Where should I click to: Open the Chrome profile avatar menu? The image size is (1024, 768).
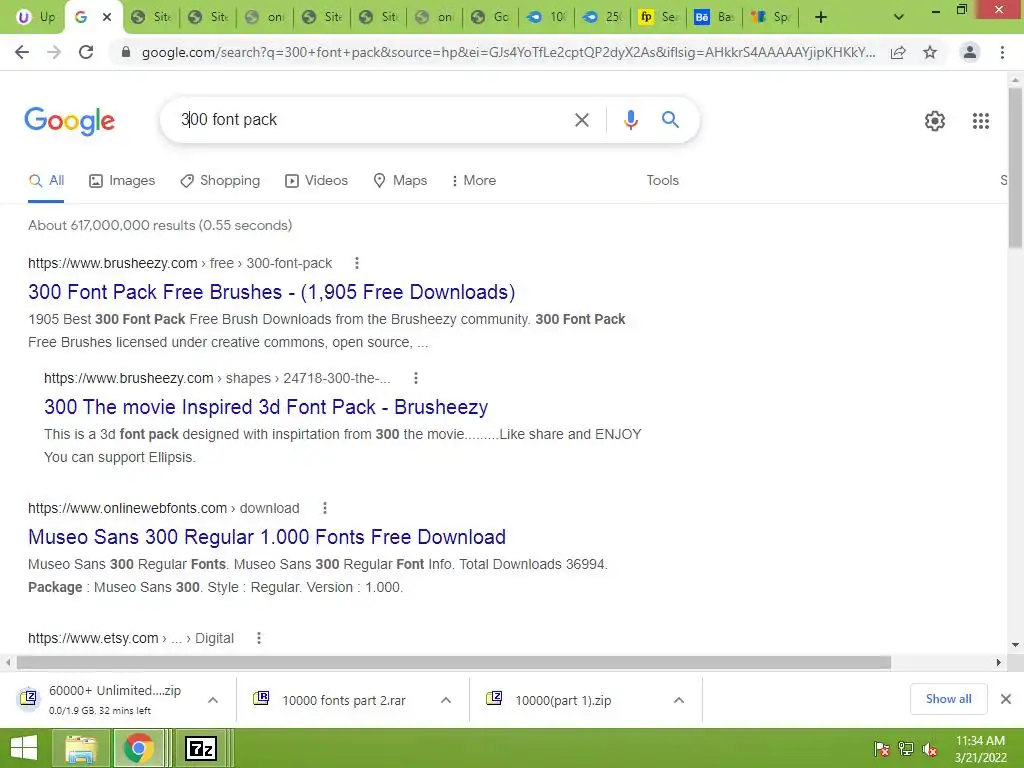970,52
